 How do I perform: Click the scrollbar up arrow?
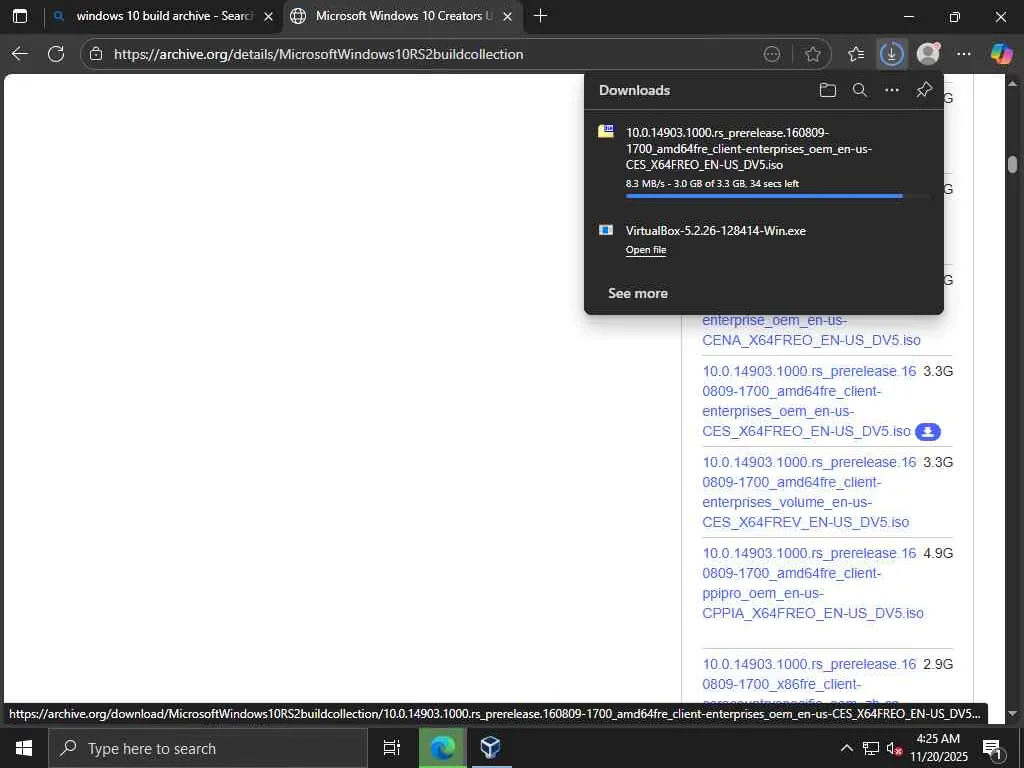(1012, 84)
